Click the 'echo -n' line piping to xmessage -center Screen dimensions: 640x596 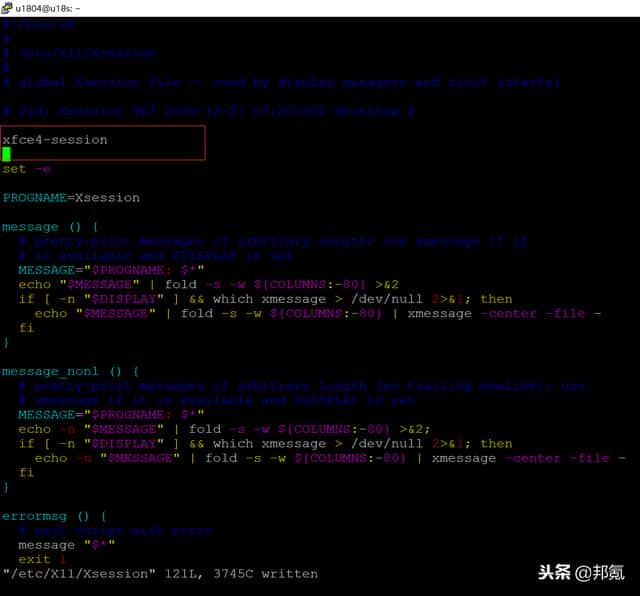tap(330, 458)
